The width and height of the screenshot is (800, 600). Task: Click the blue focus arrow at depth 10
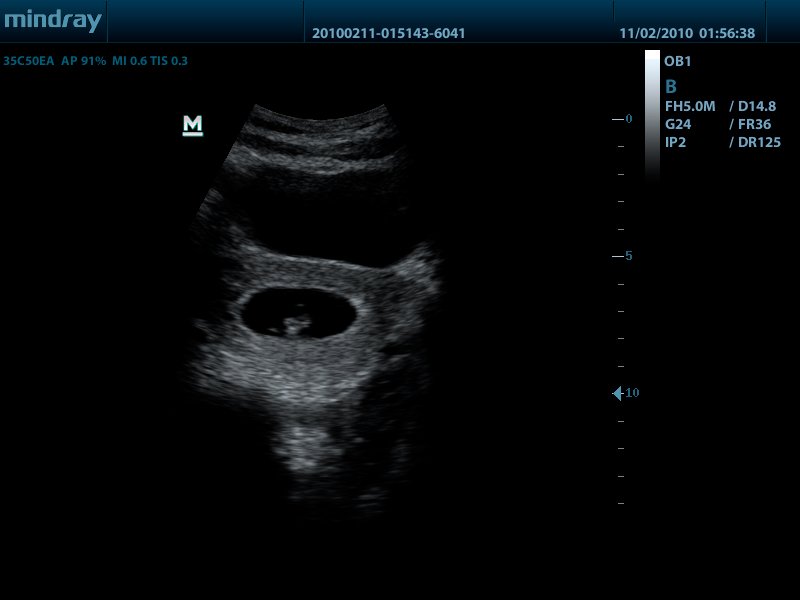(617, 393)
